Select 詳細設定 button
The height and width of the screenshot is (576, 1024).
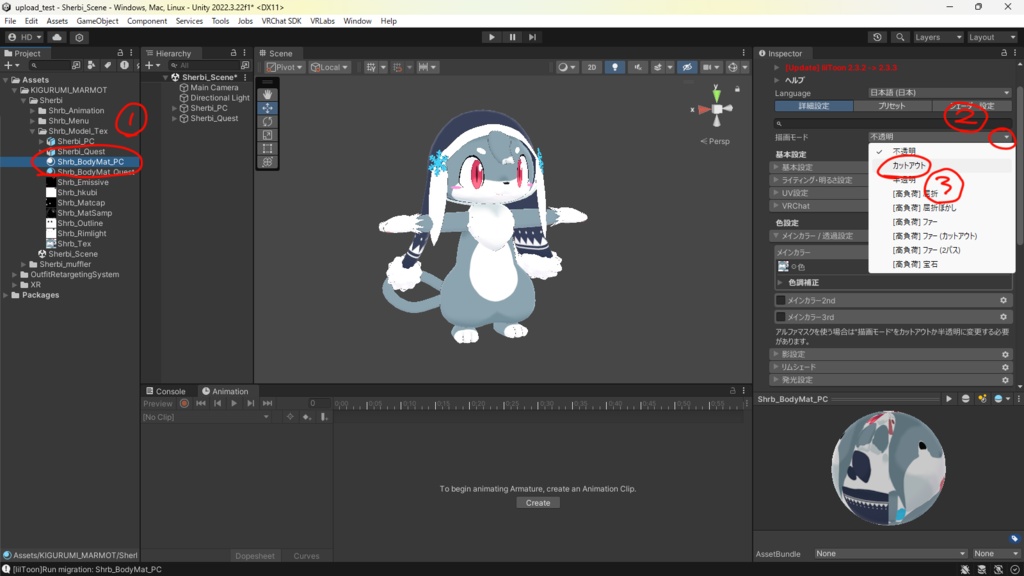point(814,106)
